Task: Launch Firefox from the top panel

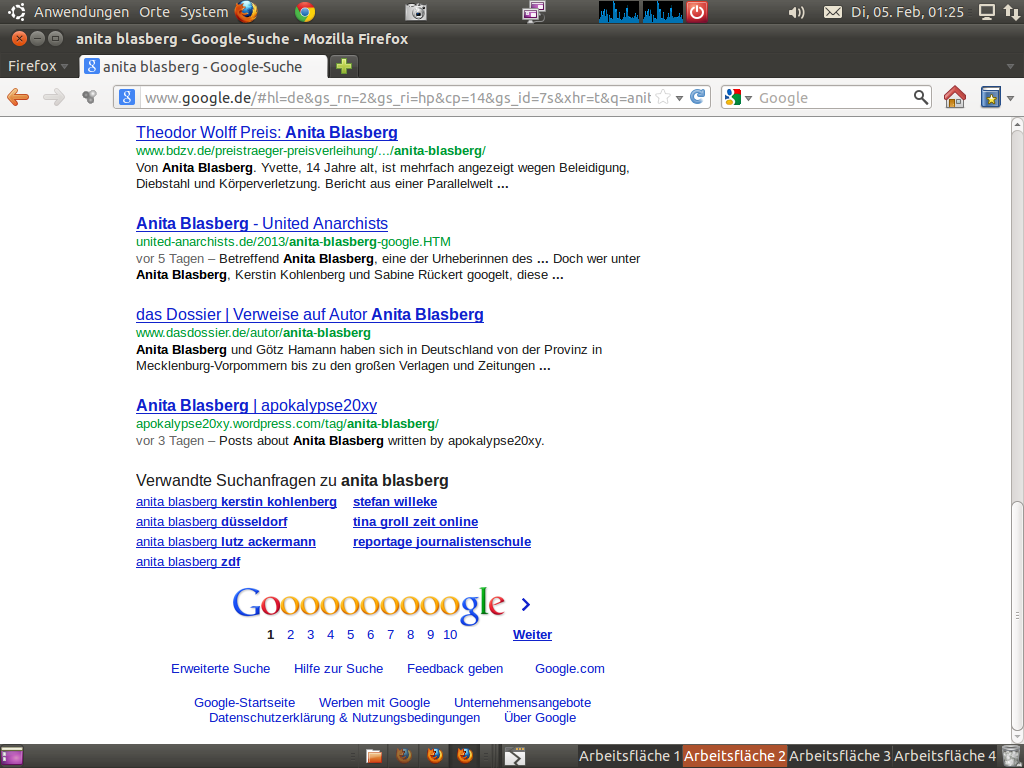Action: point(246,12)
